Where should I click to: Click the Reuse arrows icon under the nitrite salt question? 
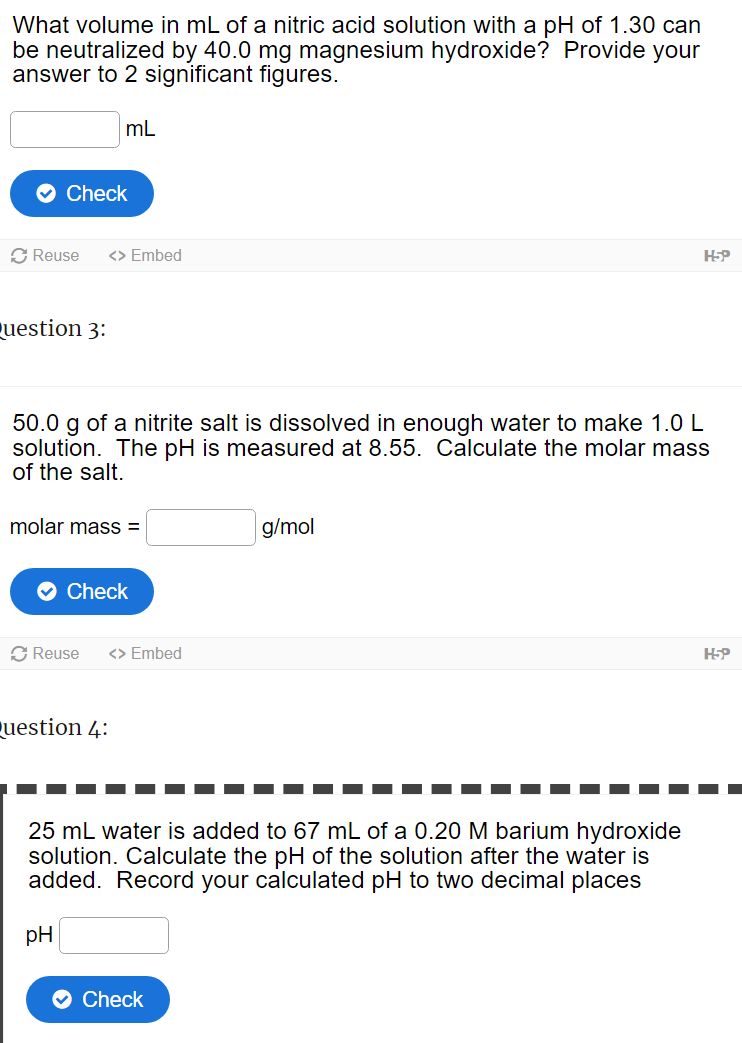17,653
